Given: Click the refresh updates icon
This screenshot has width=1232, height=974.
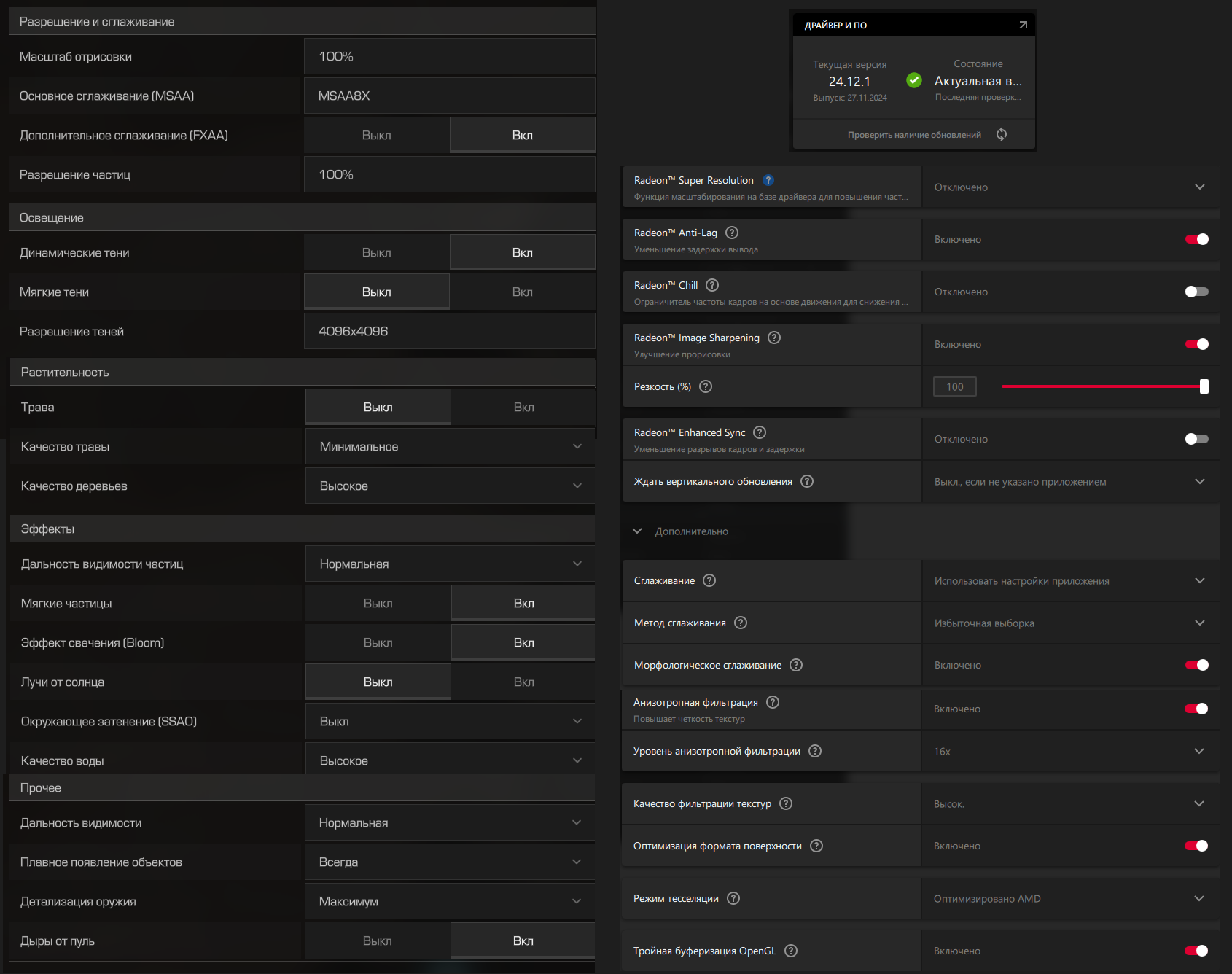Looking at the screenshot, I should (x=1002, y=134).
